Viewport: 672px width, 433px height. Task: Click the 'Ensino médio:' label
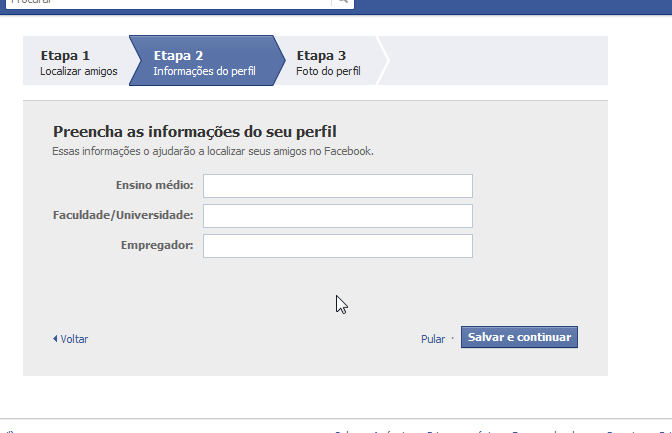point(154,186)
